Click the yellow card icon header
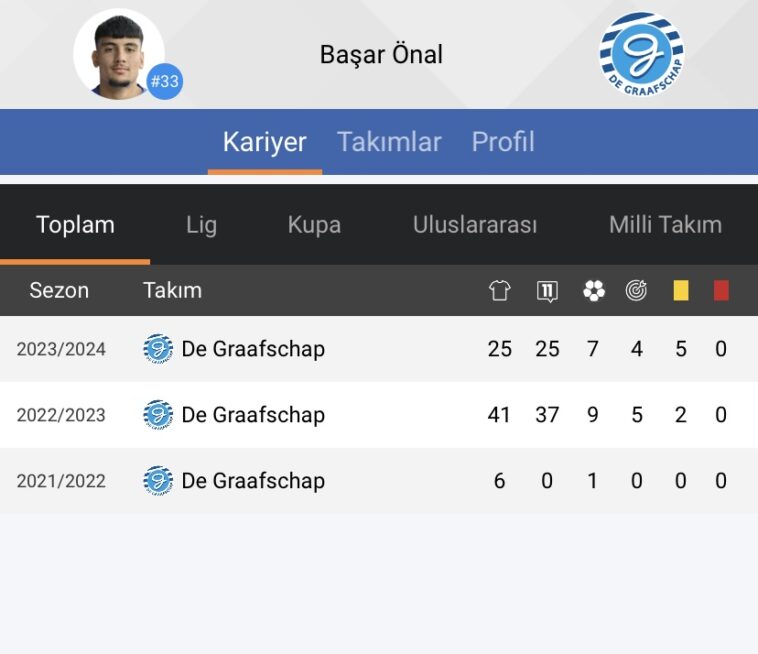 pyautogui.click(x=681, y=291)
